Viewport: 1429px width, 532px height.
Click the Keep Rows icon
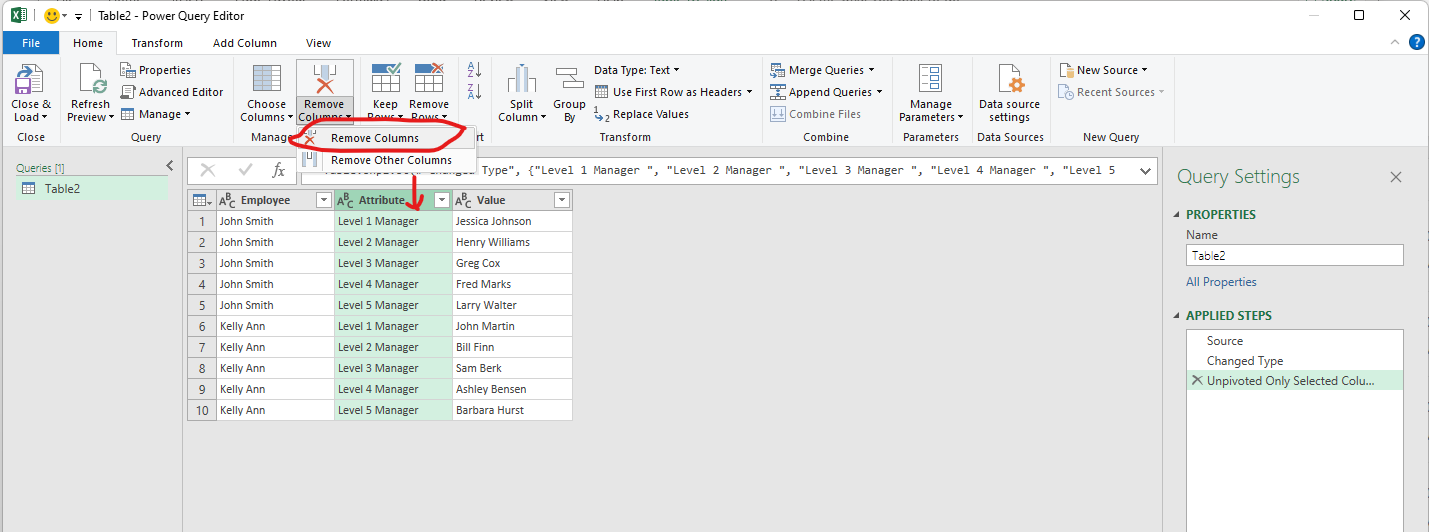coord(385,80)
